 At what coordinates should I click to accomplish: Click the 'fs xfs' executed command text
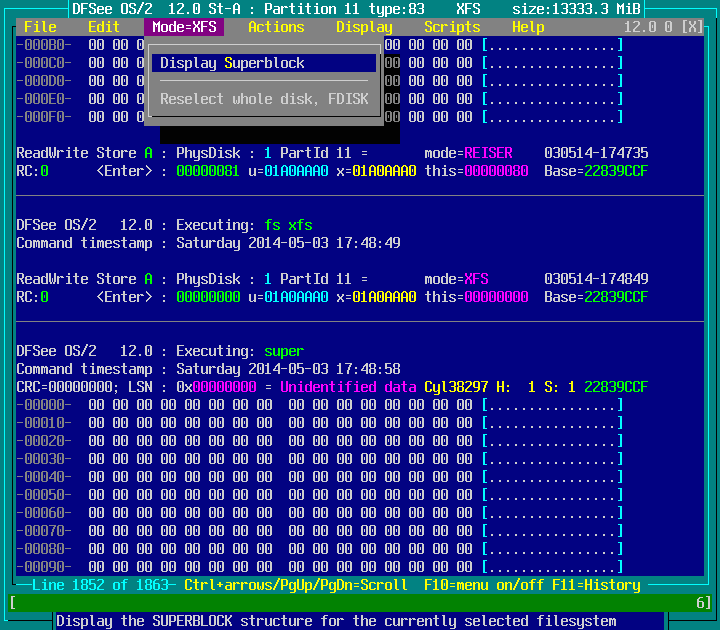288,225
